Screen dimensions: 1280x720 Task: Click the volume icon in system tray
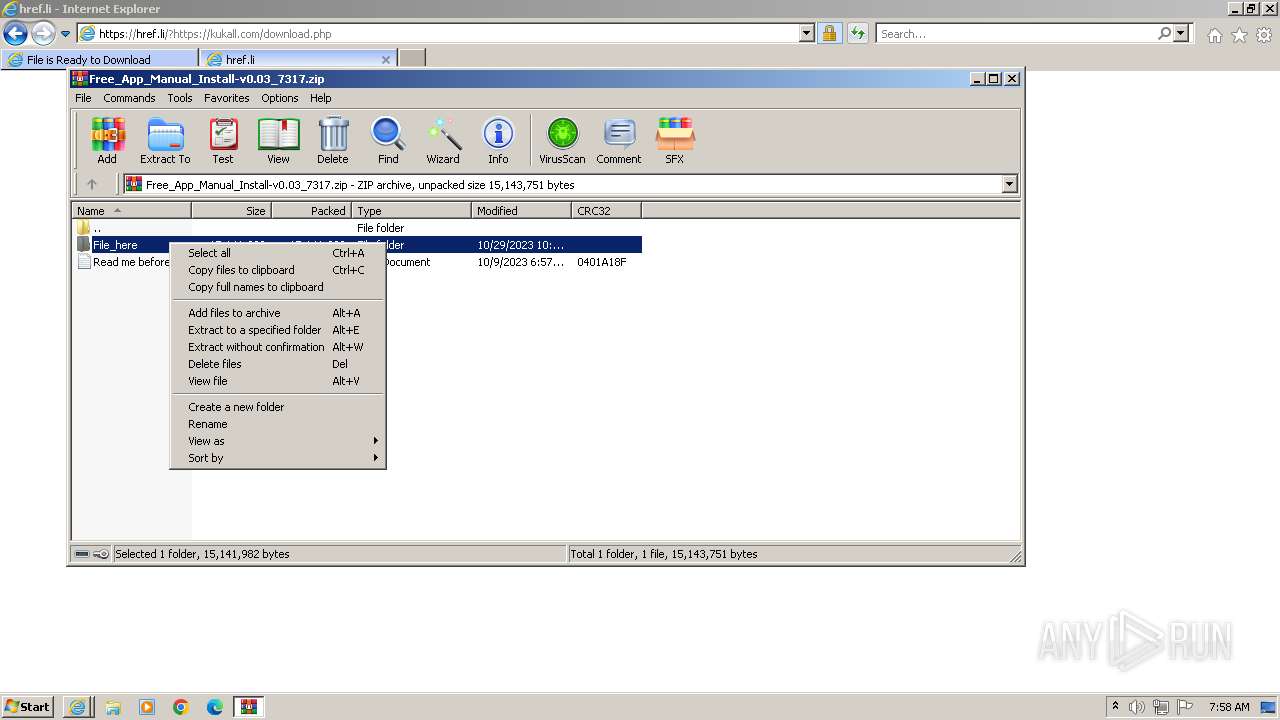1137,707
